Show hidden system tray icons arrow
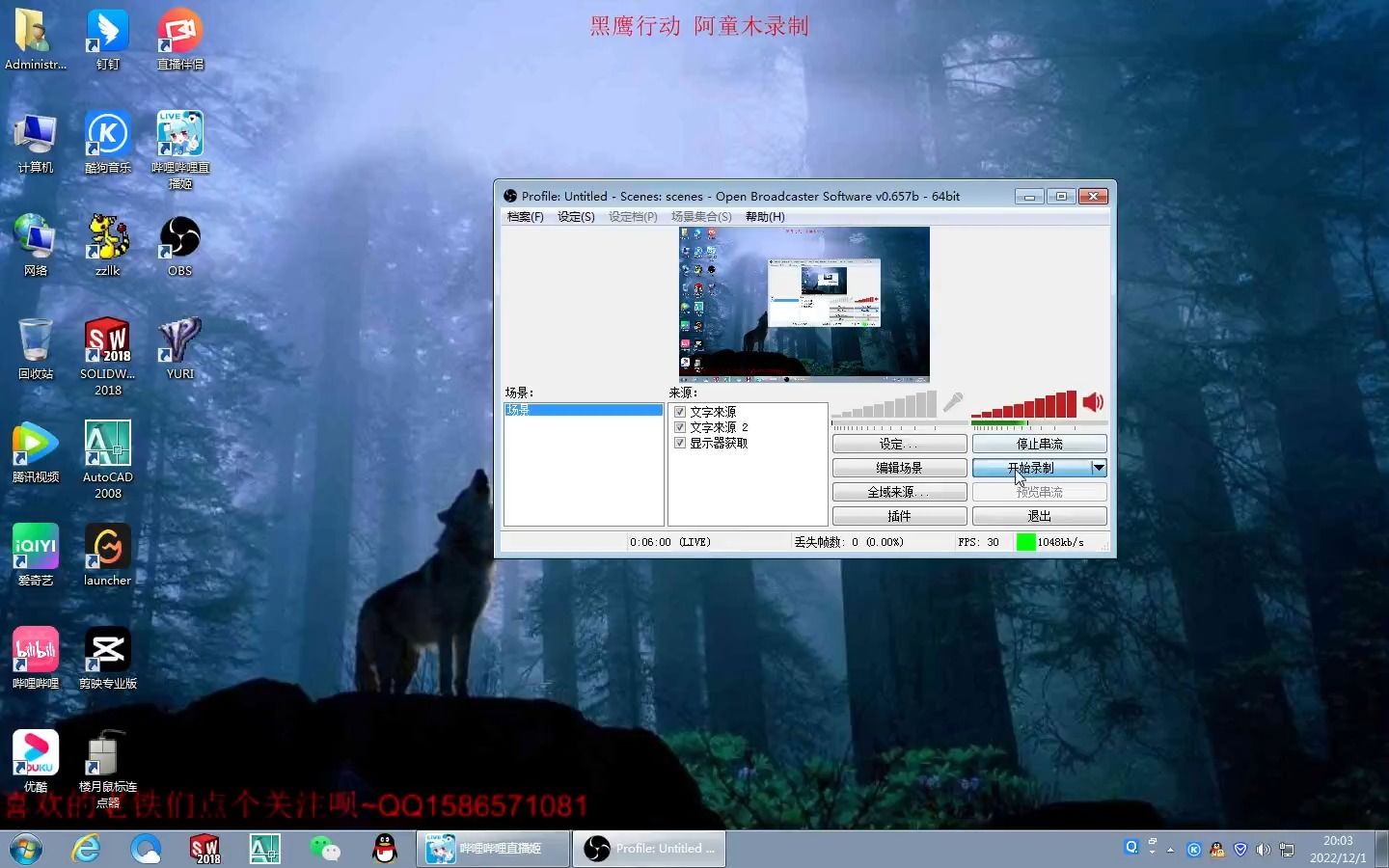1389x868 pixels. pos(1170,850)
